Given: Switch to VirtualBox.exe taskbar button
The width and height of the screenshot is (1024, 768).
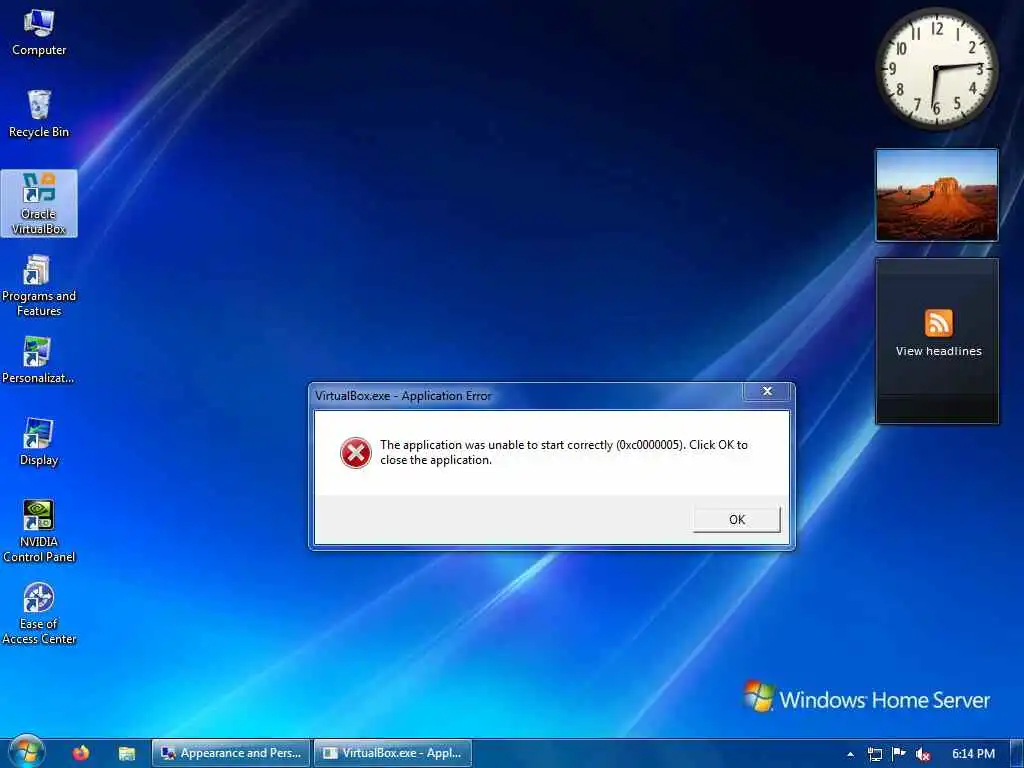Looking at the screenshot, I should [392, 753].
